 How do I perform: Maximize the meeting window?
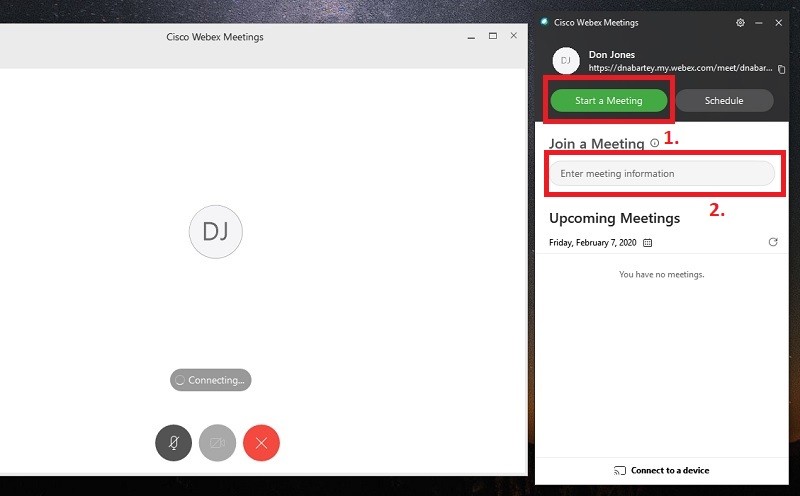(493, 36)
